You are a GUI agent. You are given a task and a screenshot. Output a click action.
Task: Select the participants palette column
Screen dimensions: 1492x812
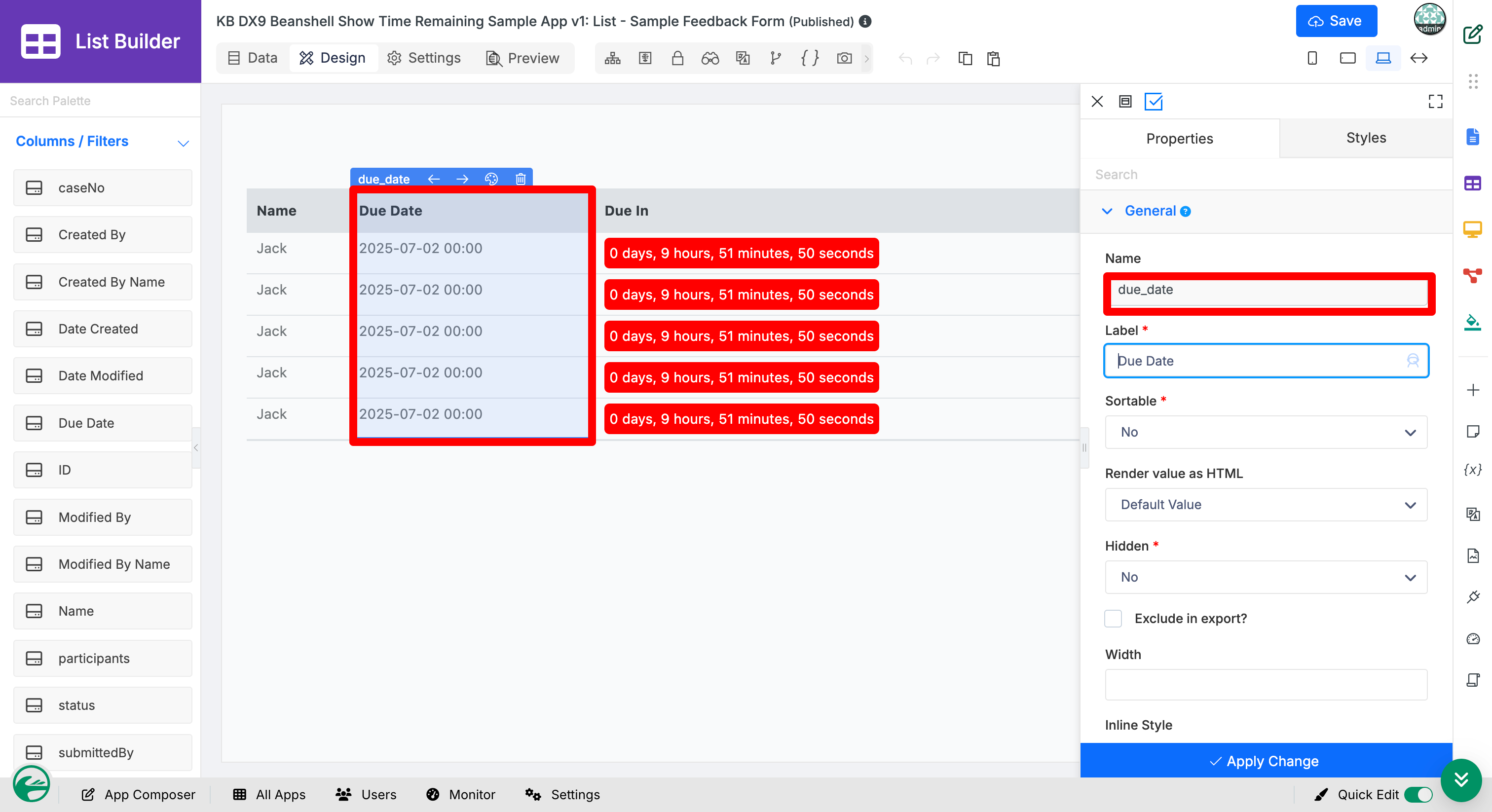coord(103,659)
